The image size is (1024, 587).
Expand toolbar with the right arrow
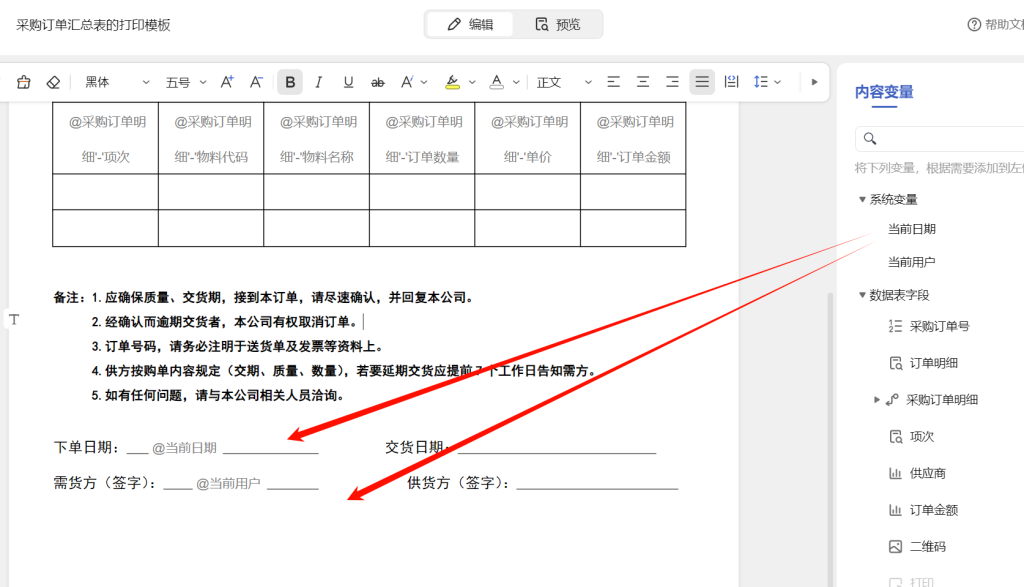tap(814, 82)
